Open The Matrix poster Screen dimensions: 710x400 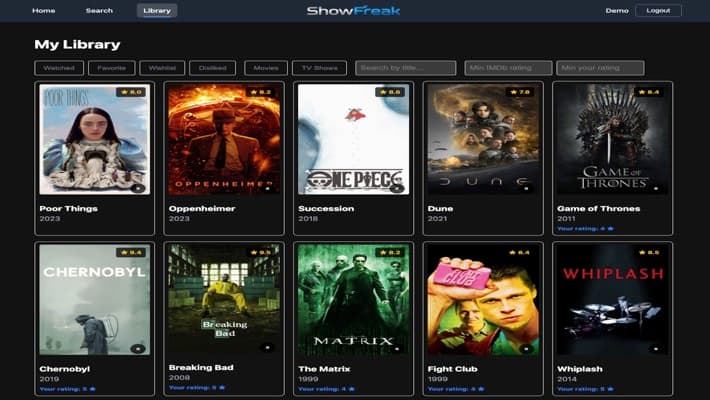354,300
